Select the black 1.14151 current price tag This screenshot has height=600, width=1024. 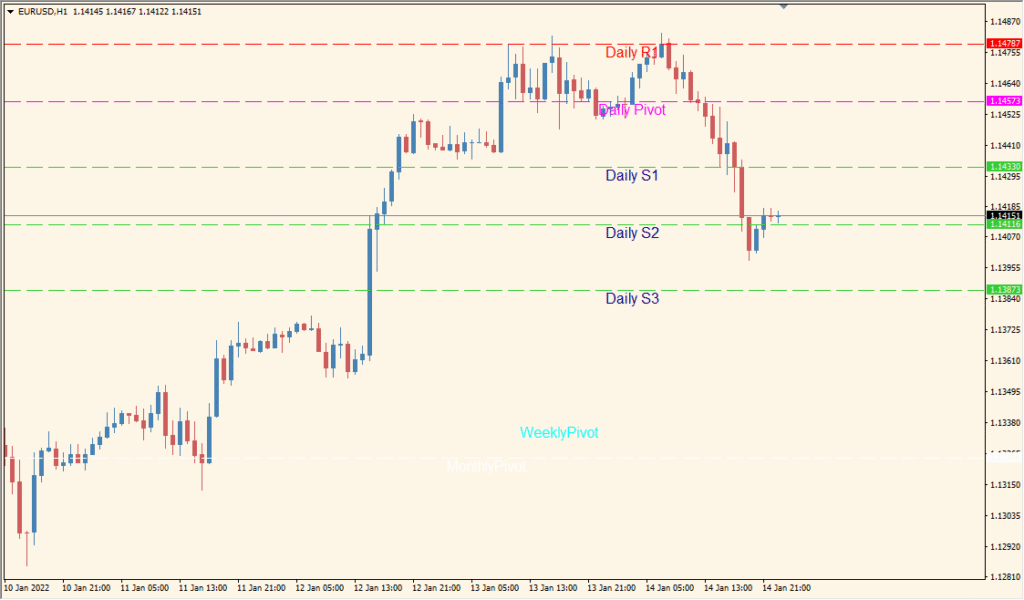(1004, 215)
